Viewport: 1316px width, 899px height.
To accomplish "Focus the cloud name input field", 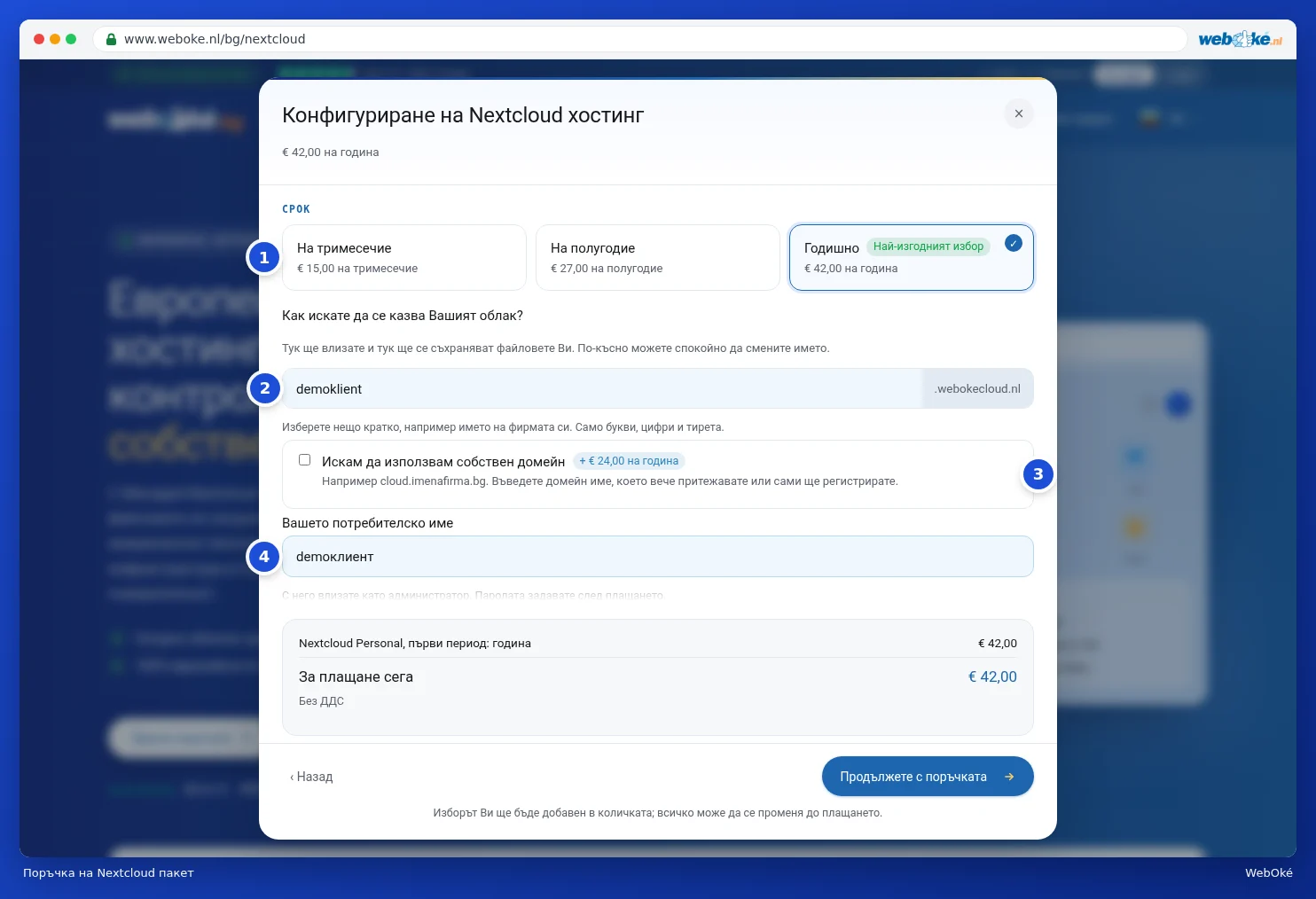I will 603,388.
